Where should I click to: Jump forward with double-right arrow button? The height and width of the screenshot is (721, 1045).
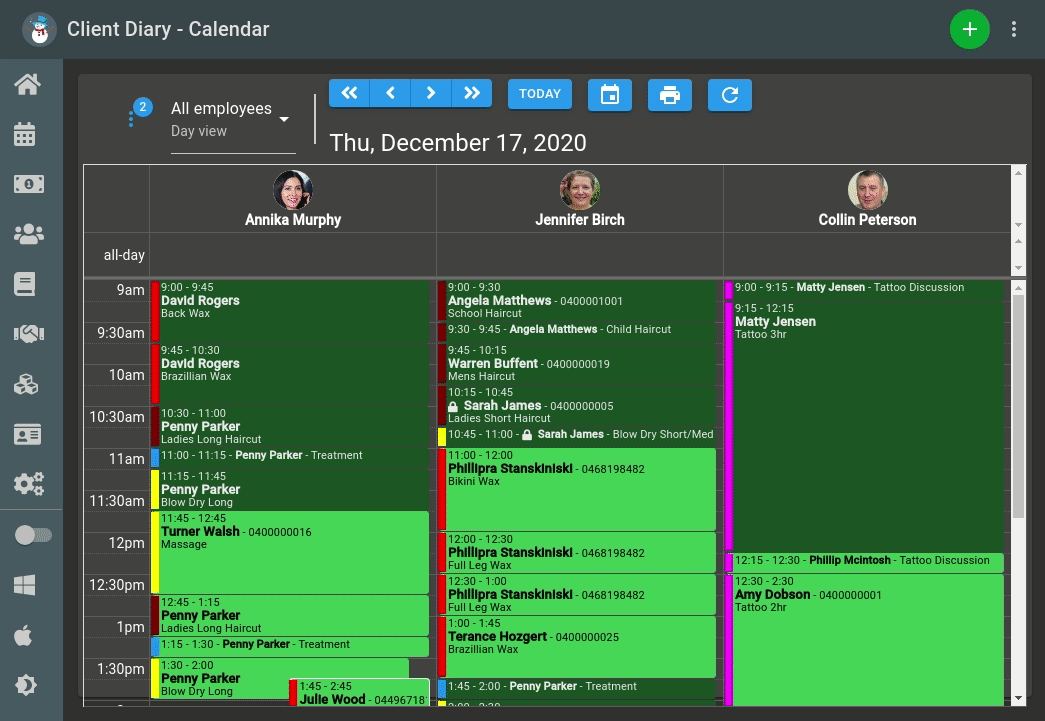472,93
